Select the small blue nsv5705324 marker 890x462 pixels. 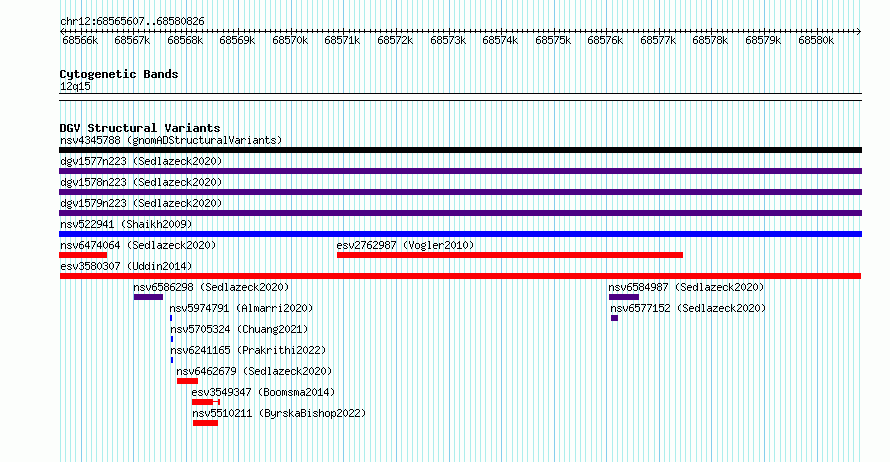coord(172,339)
